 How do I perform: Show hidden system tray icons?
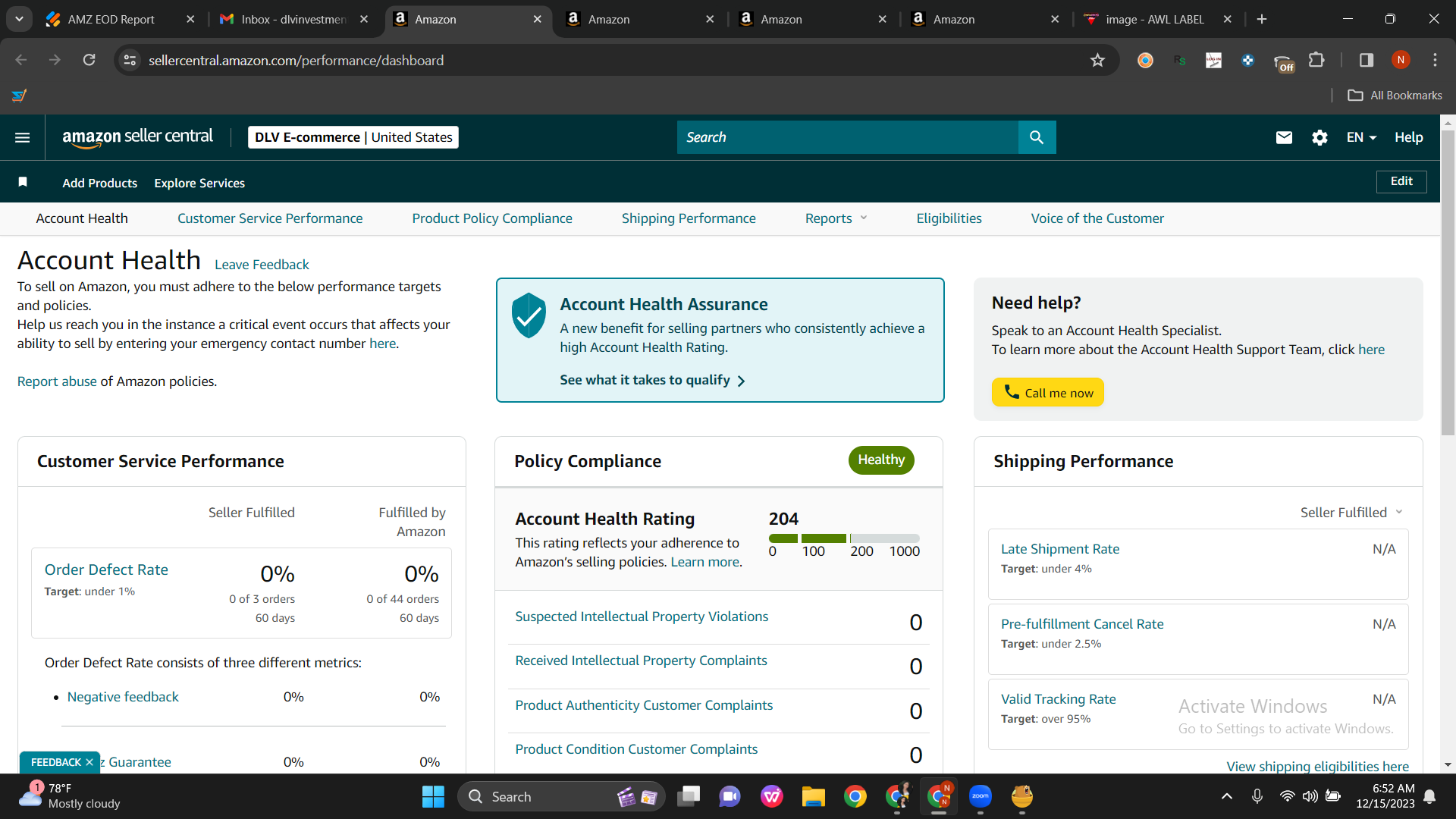point(1226,796)
